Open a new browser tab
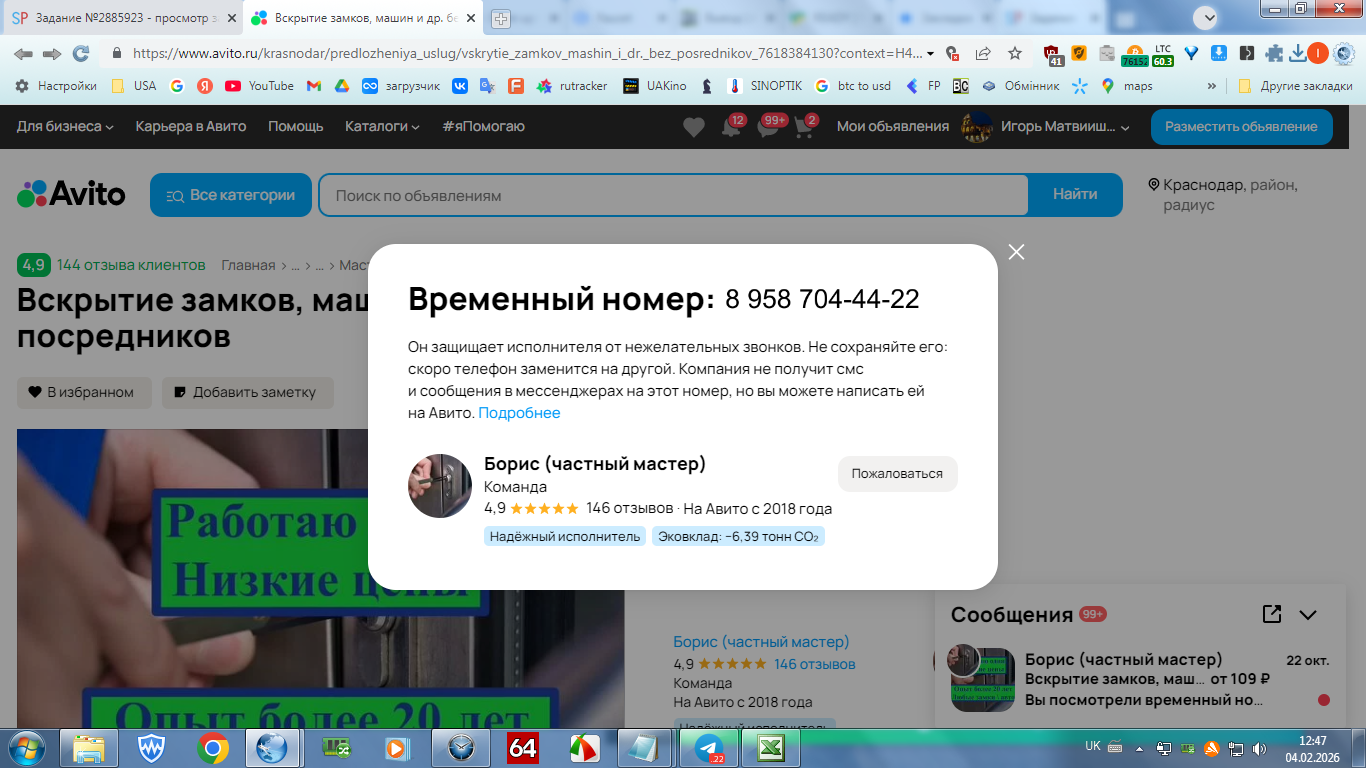This screenshot has width=1366, height=768. pos(501,18)
